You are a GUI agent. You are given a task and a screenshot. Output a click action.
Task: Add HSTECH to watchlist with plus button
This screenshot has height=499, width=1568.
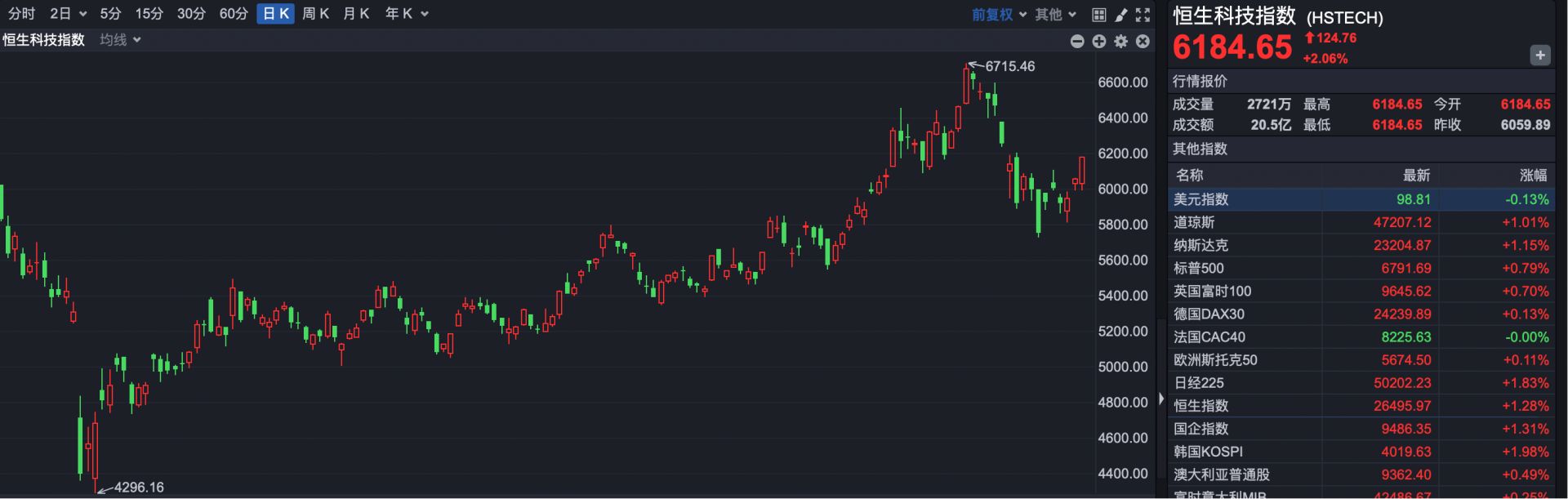pyautogui.click(x=1539, y=56)
